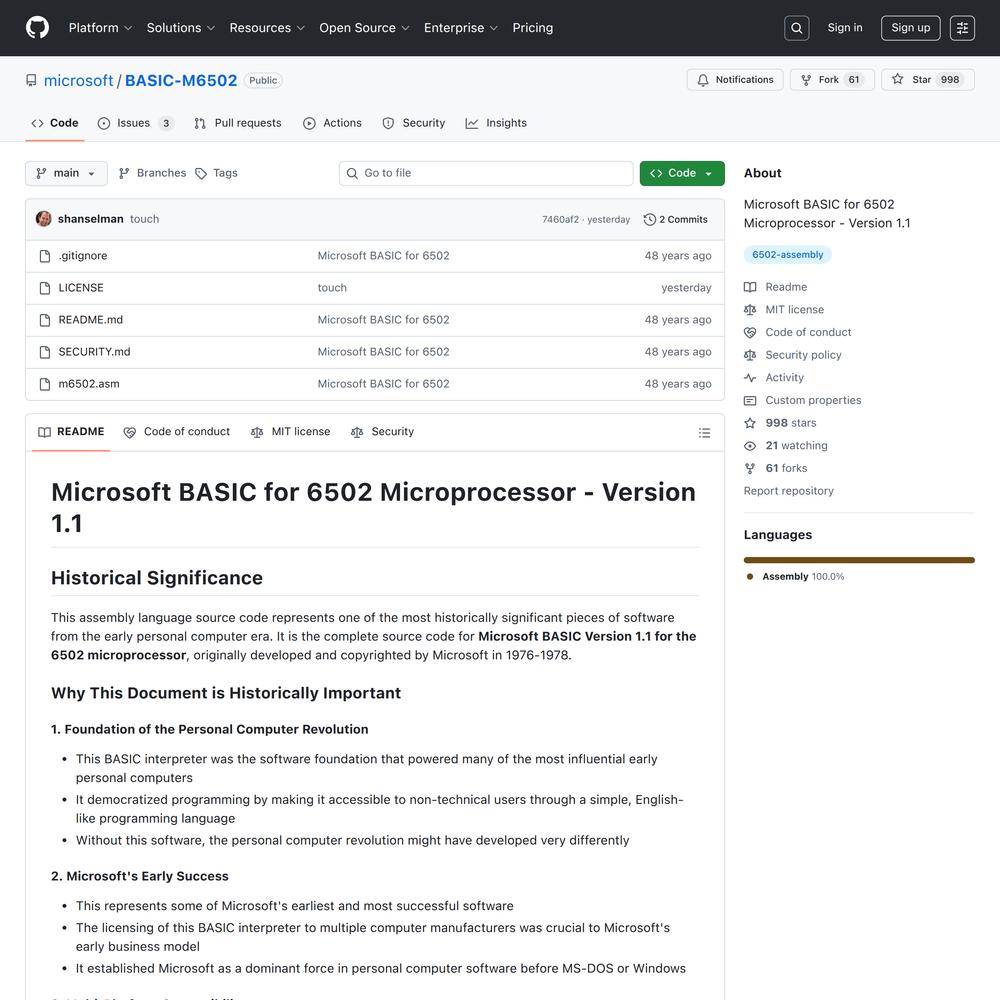
Task: Click the heart icon beside Code of conduct in About
Action: coord(750,332)
